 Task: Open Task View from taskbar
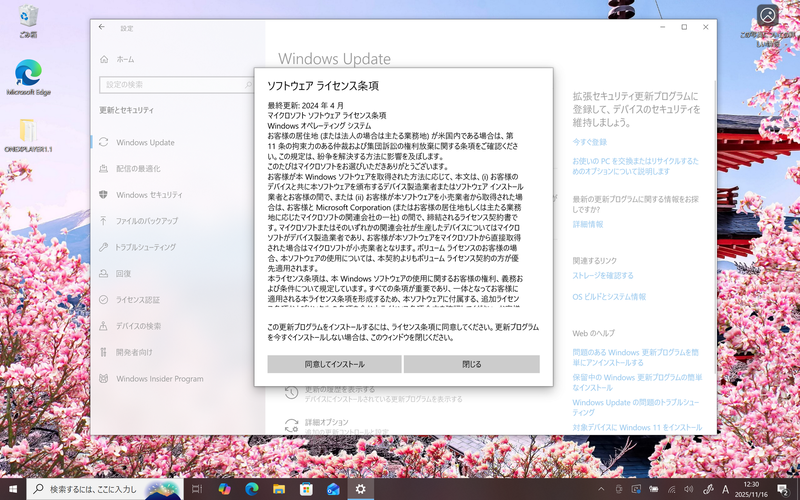tap(197, 489)
